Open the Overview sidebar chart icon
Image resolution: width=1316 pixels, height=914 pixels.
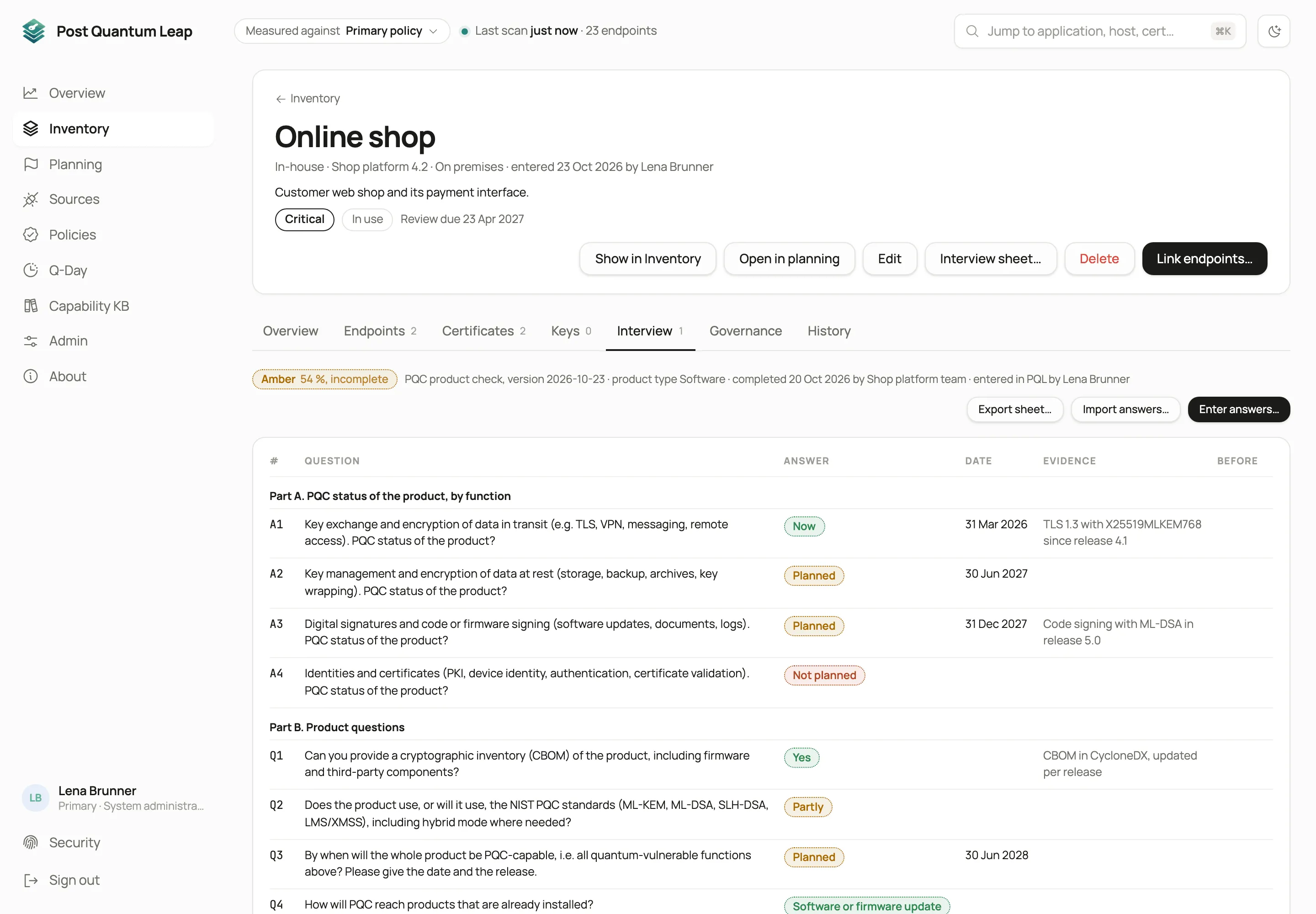coord(30,93)
